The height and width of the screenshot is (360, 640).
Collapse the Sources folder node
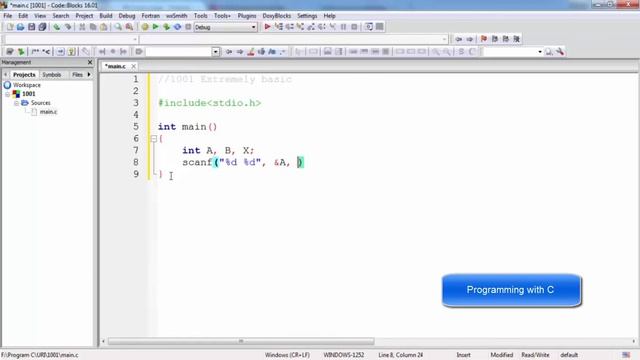coord(16,103)
